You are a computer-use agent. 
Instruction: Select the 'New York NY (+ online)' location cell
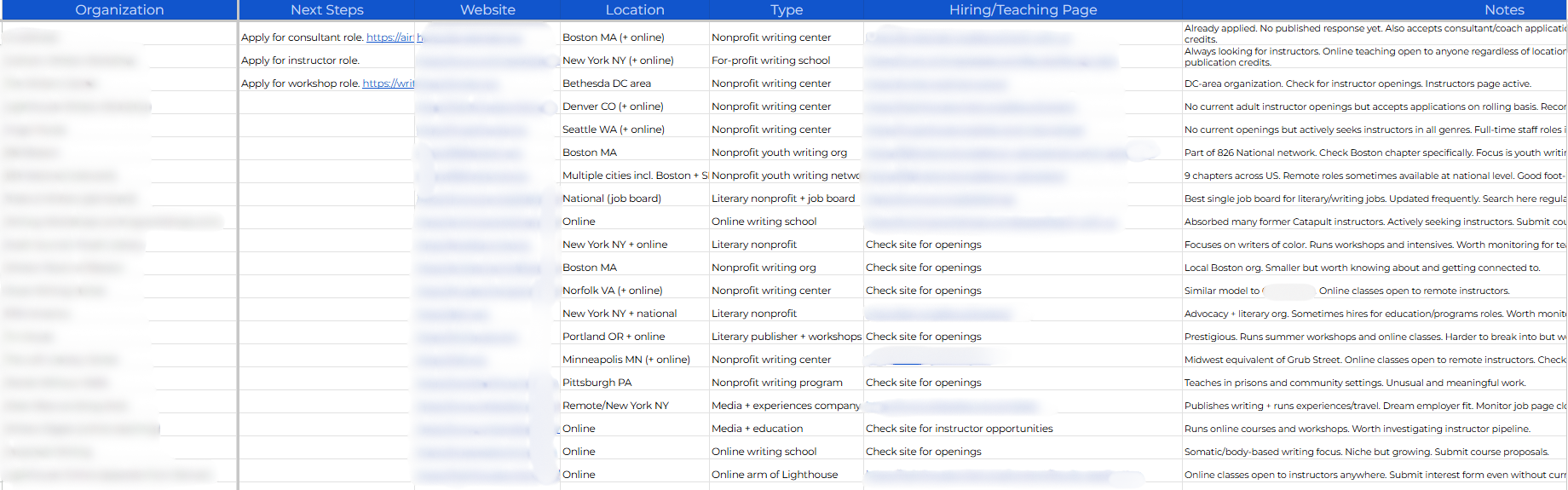(x=635, y=61)
